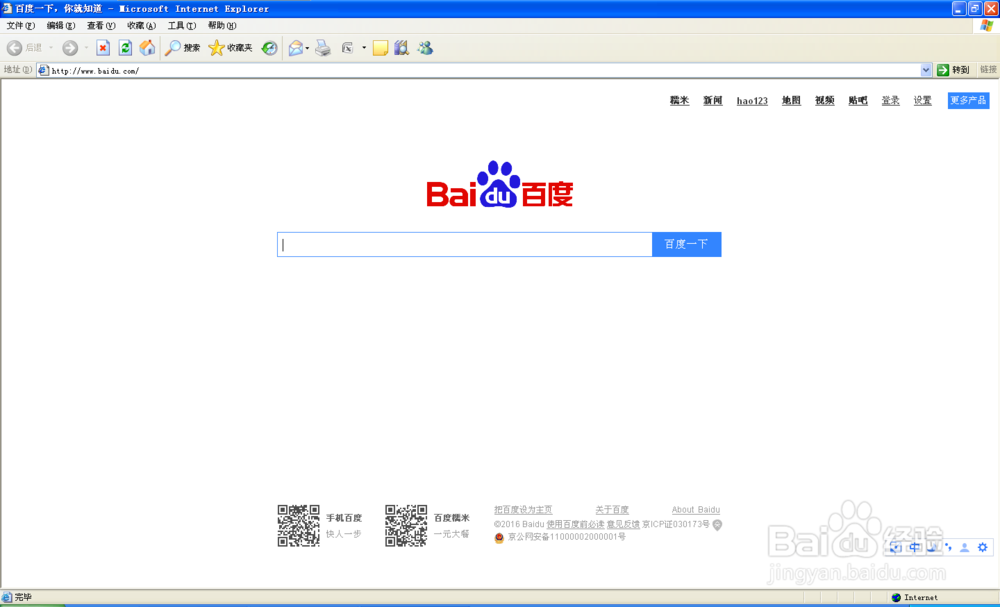Open the 贴吧 link

click(858, 101)
